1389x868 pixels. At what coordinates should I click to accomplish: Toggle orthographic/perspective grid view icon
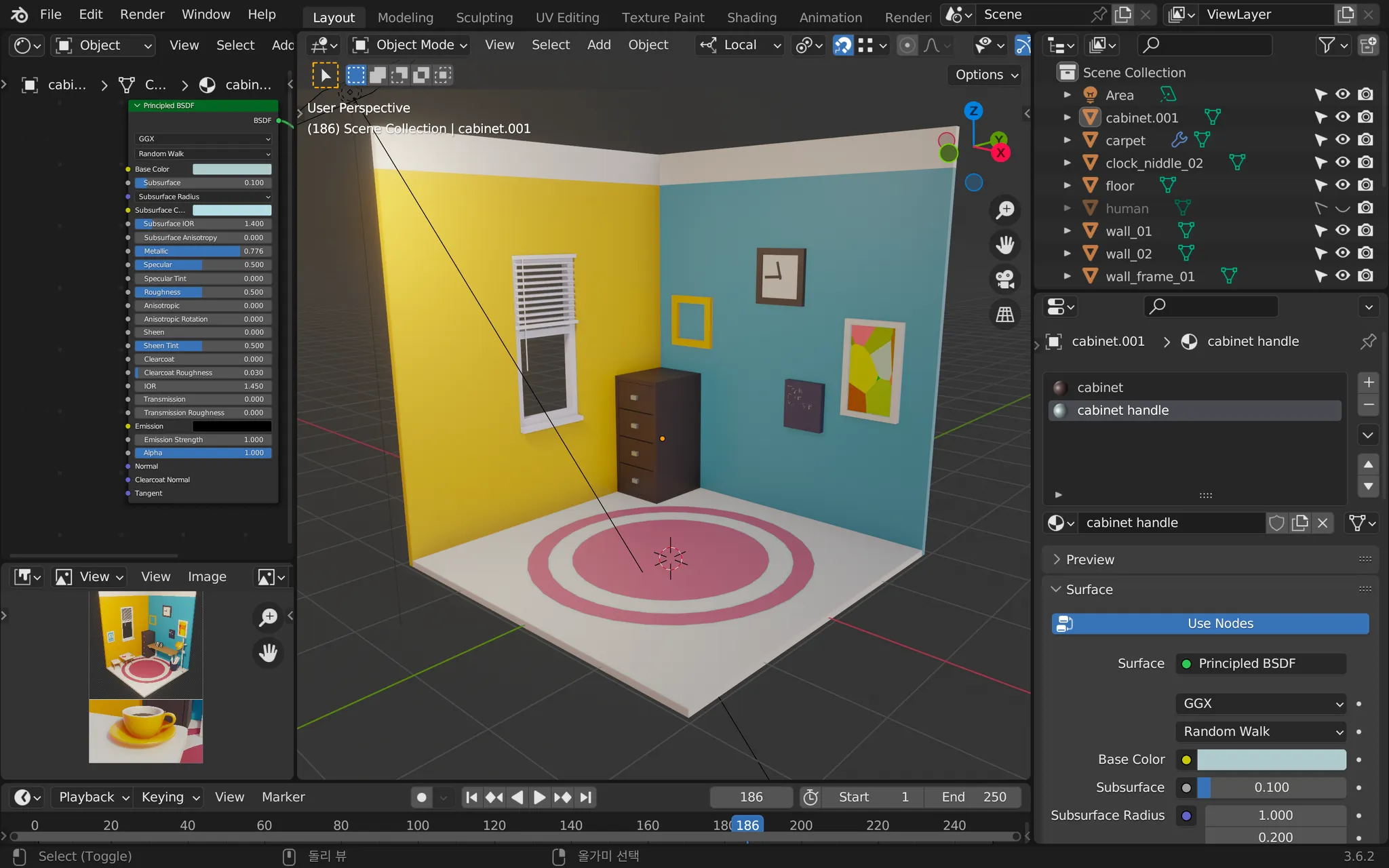point(1004,314)
